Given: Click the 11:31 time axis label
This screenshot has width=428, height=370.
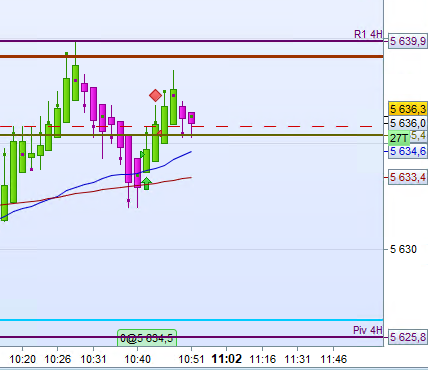Looking at the screenshot, I should (297, 359).
